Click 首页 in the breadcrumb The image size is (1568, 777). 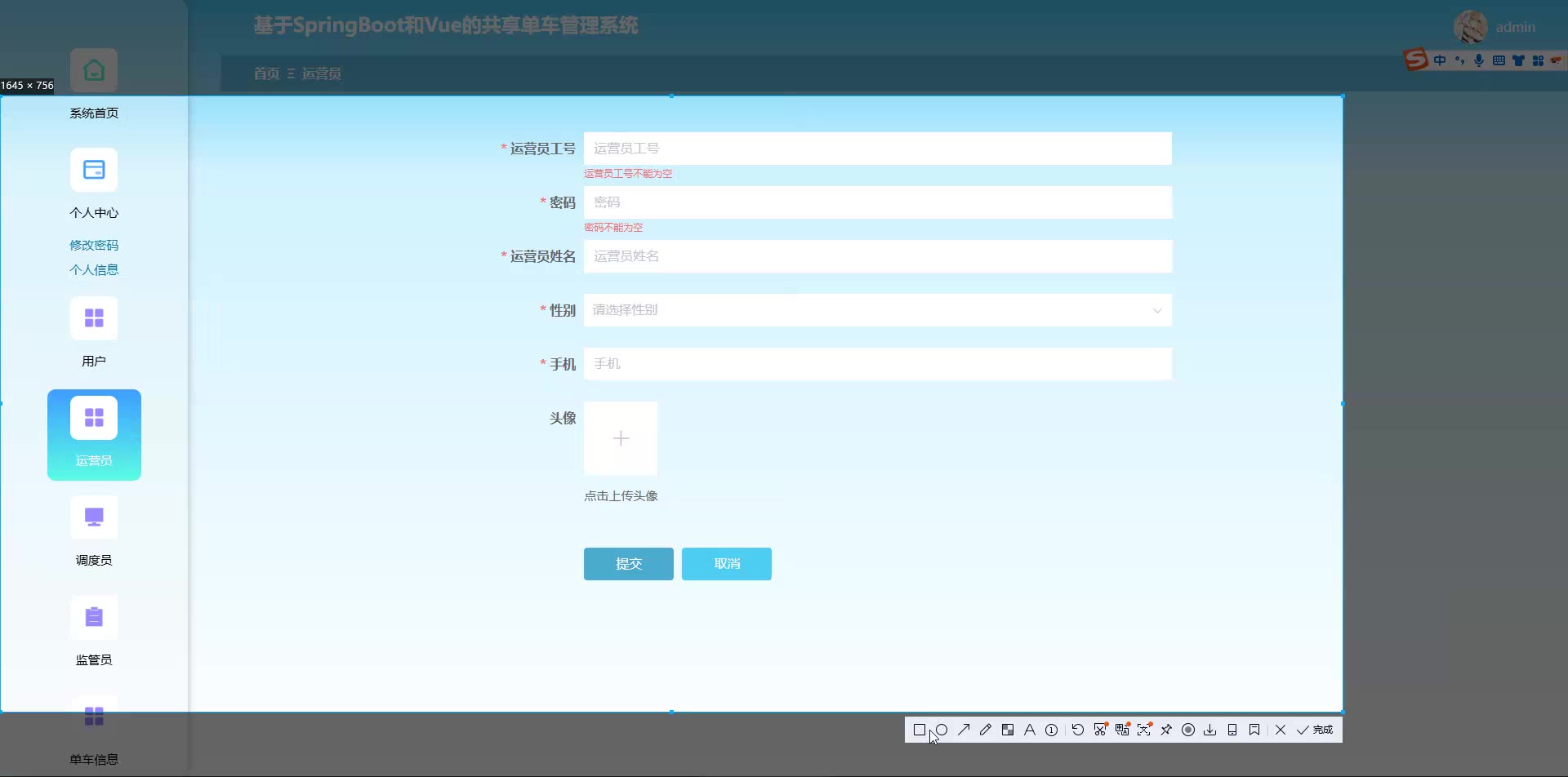266,73
